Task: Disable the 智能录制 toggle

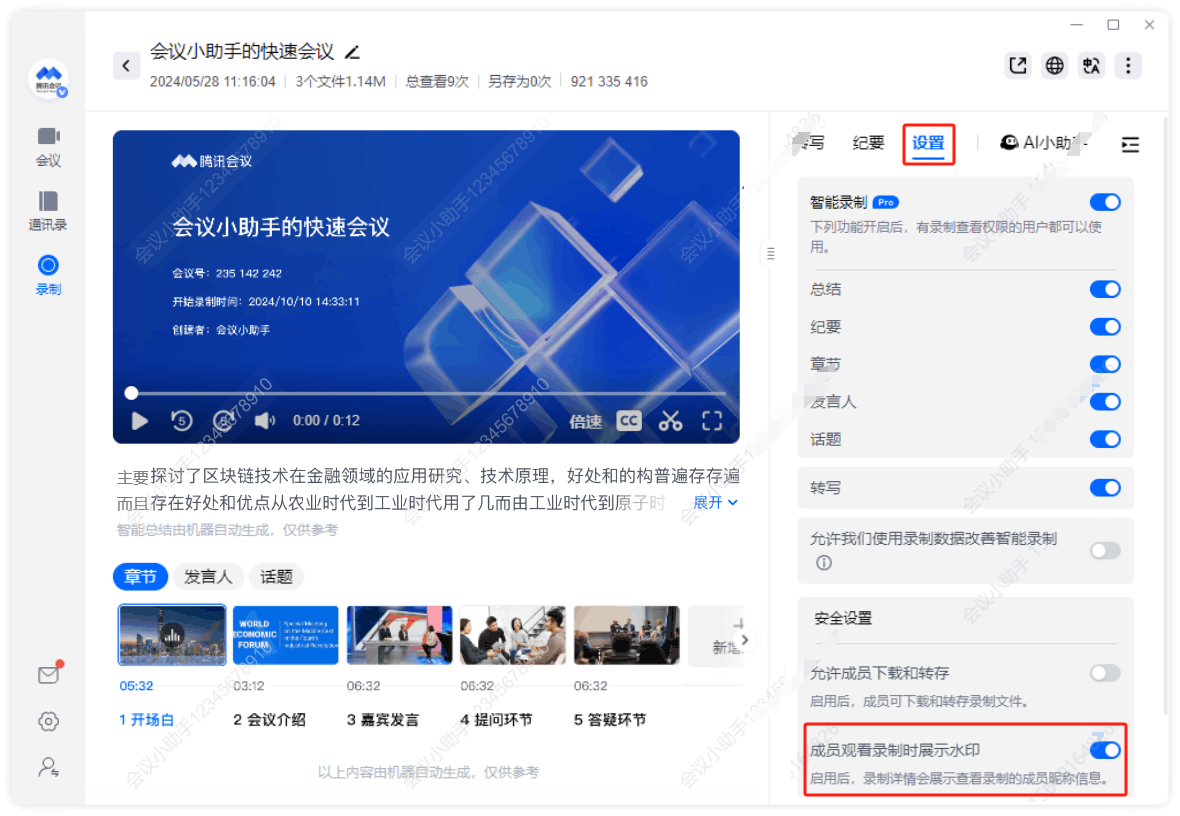Action: pyautogui.click(x=1104, y=202)
